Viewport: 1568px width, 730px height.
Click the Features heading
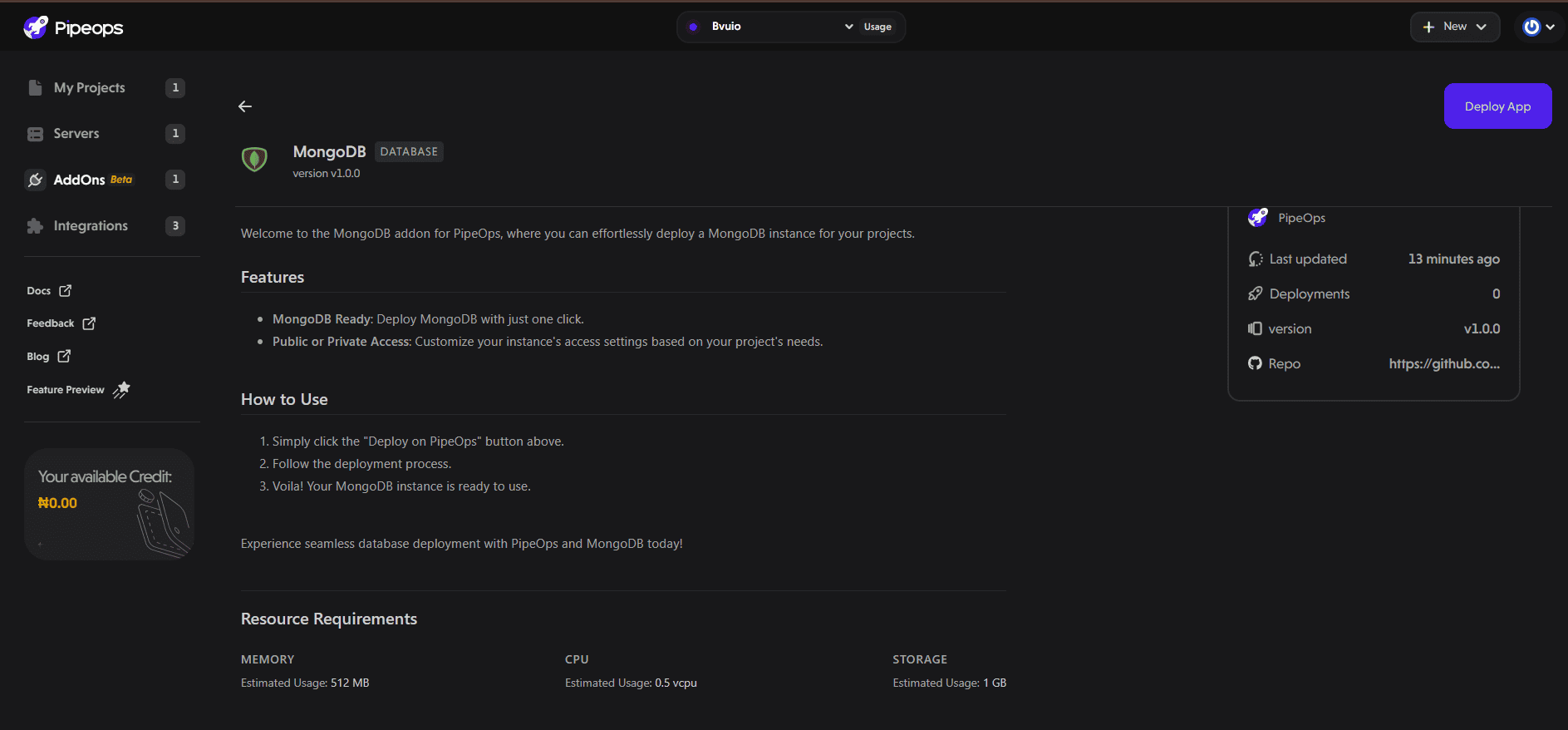[x=273, y=277]
